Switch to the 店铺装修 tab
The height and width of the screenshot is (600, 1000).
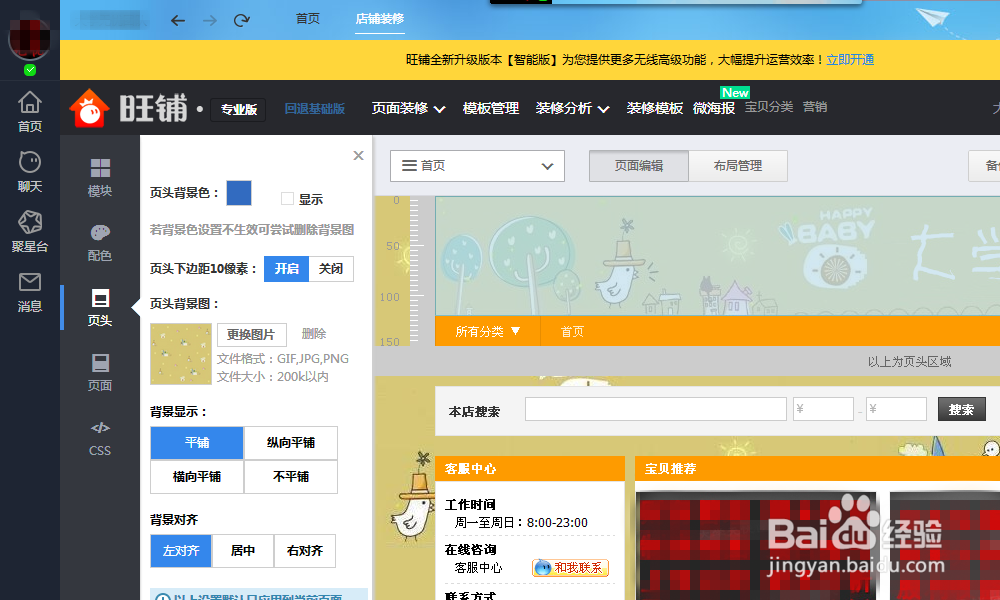379,19
